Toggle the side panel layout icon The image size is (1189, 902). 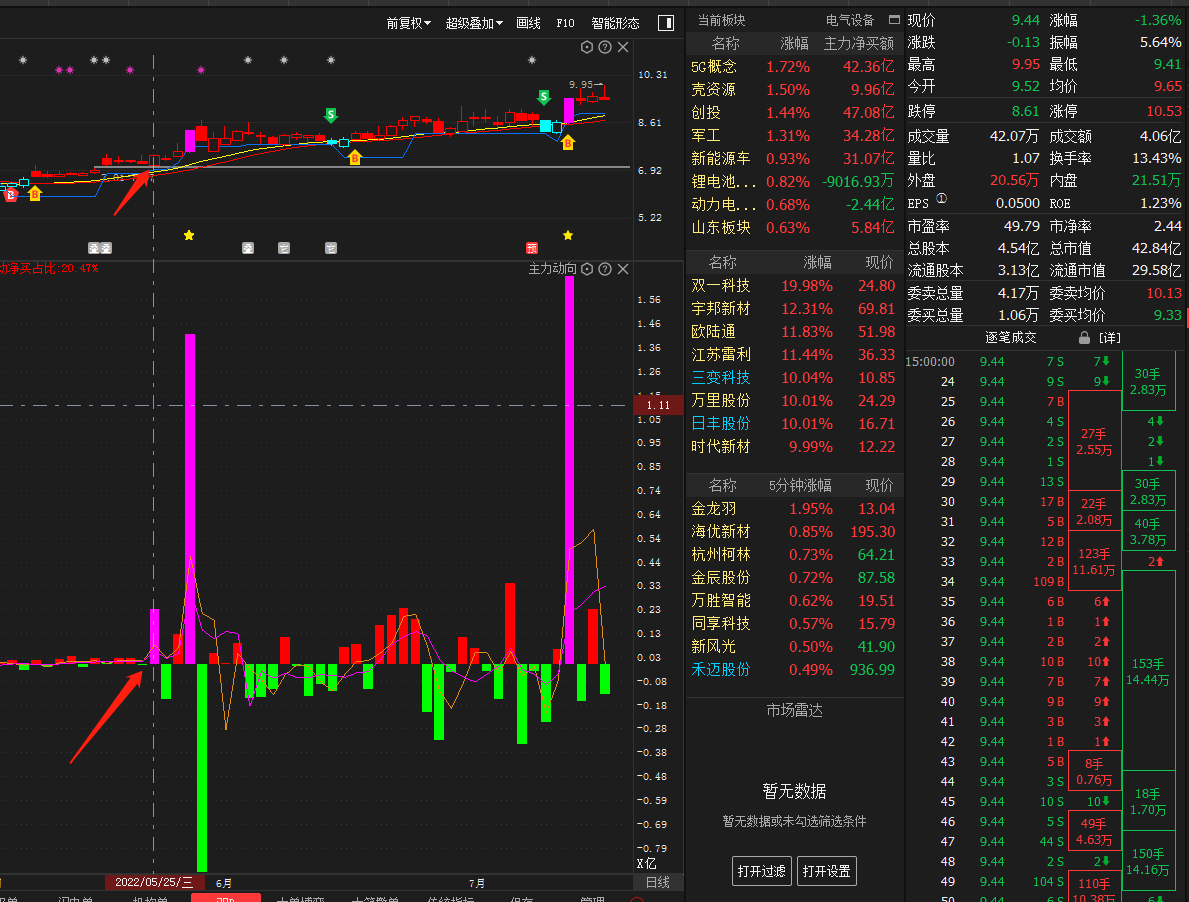point(666,23)
